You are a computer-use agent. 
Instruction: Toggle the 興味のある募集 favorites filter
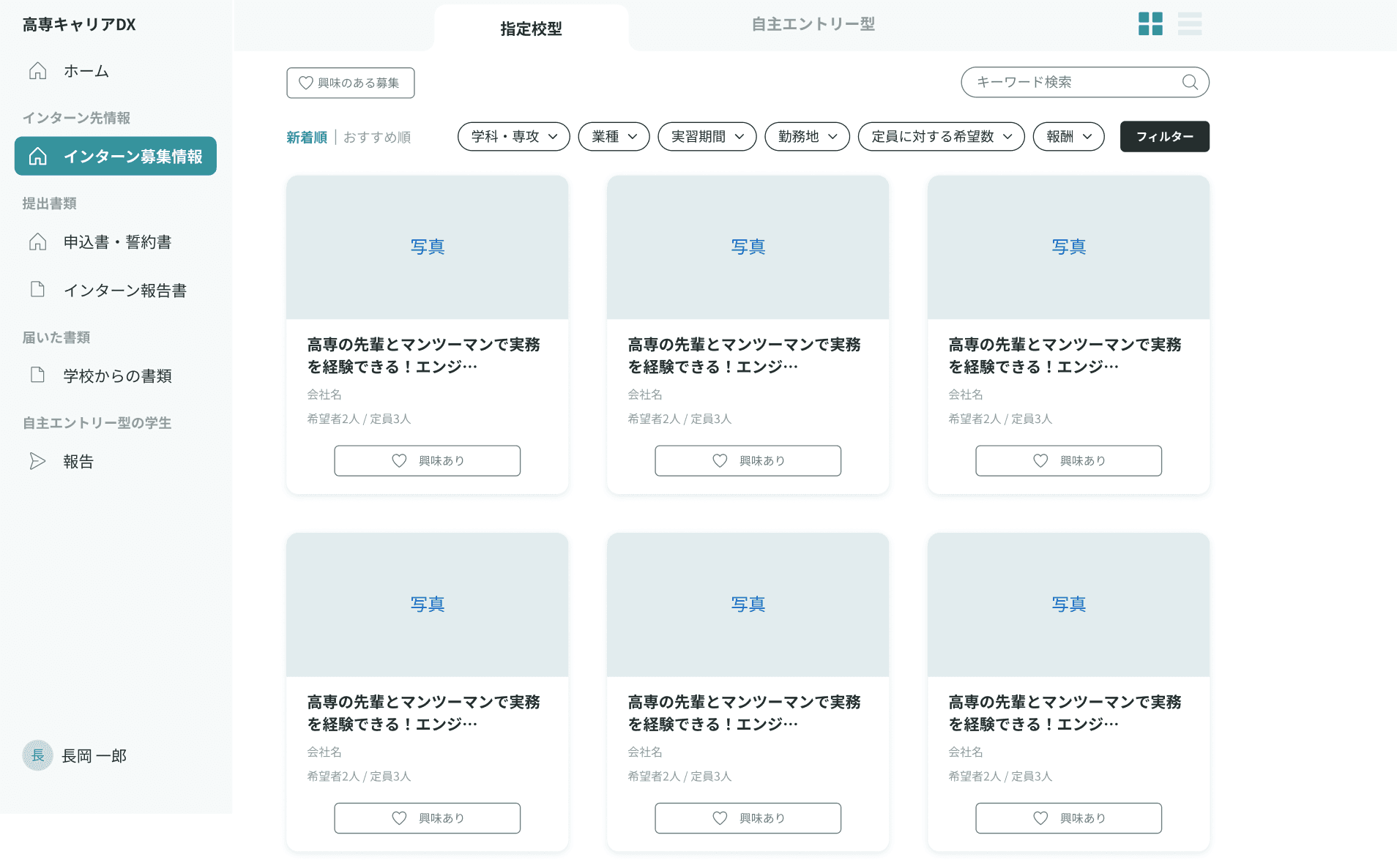pyautogui.click(x=350, y=83)
